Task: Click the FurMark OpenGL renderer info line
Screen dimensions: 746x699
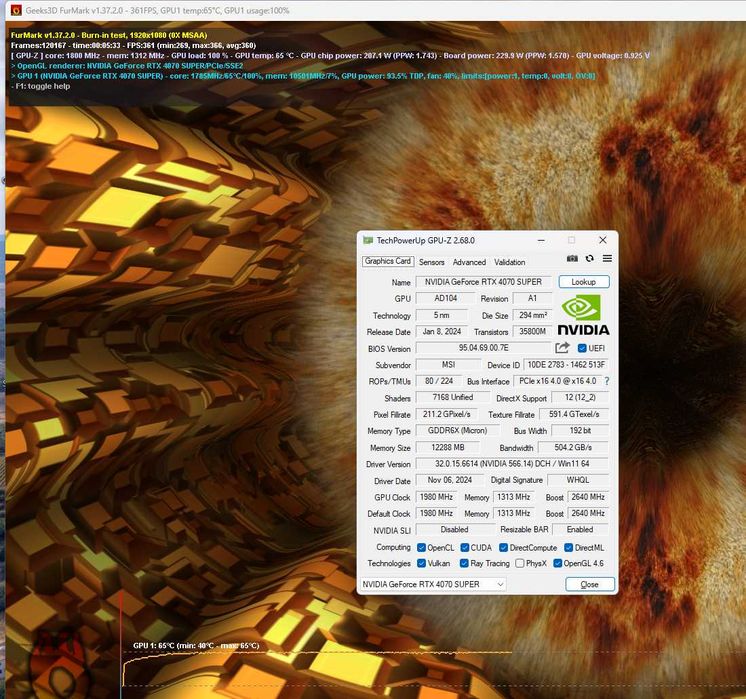Action: point(127,66)
